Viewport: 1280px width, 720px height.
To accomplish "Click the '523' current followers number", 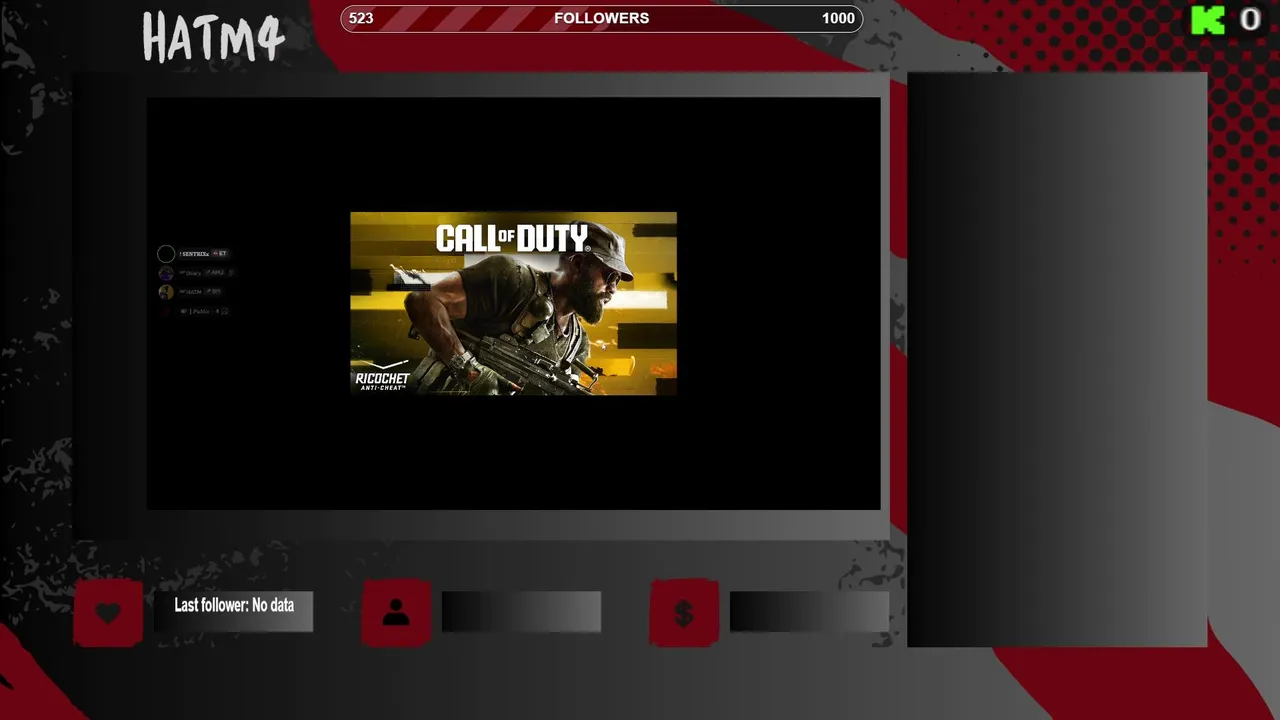I will (361, 18).
